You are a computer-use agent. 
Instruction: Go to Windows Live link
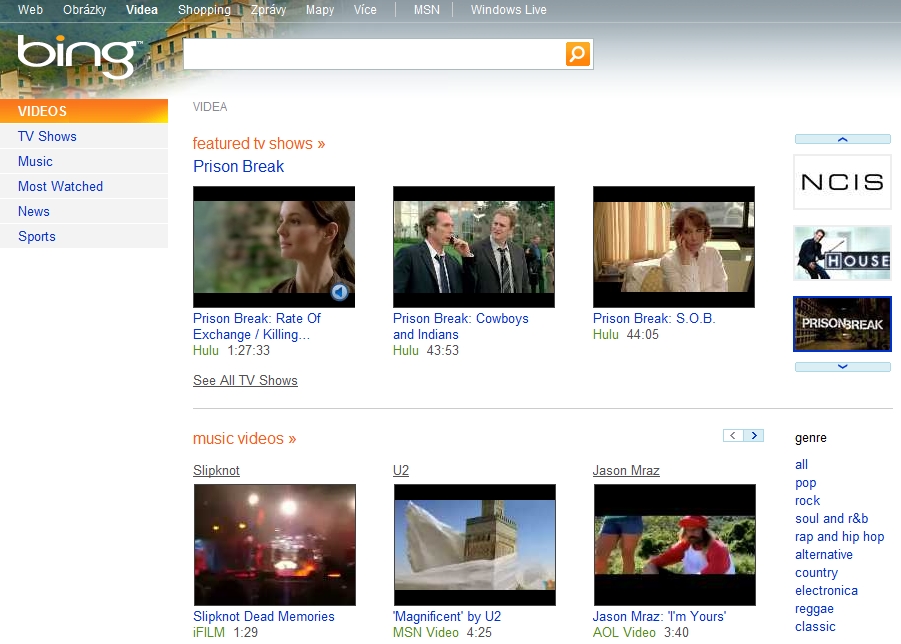click(509, 10)
